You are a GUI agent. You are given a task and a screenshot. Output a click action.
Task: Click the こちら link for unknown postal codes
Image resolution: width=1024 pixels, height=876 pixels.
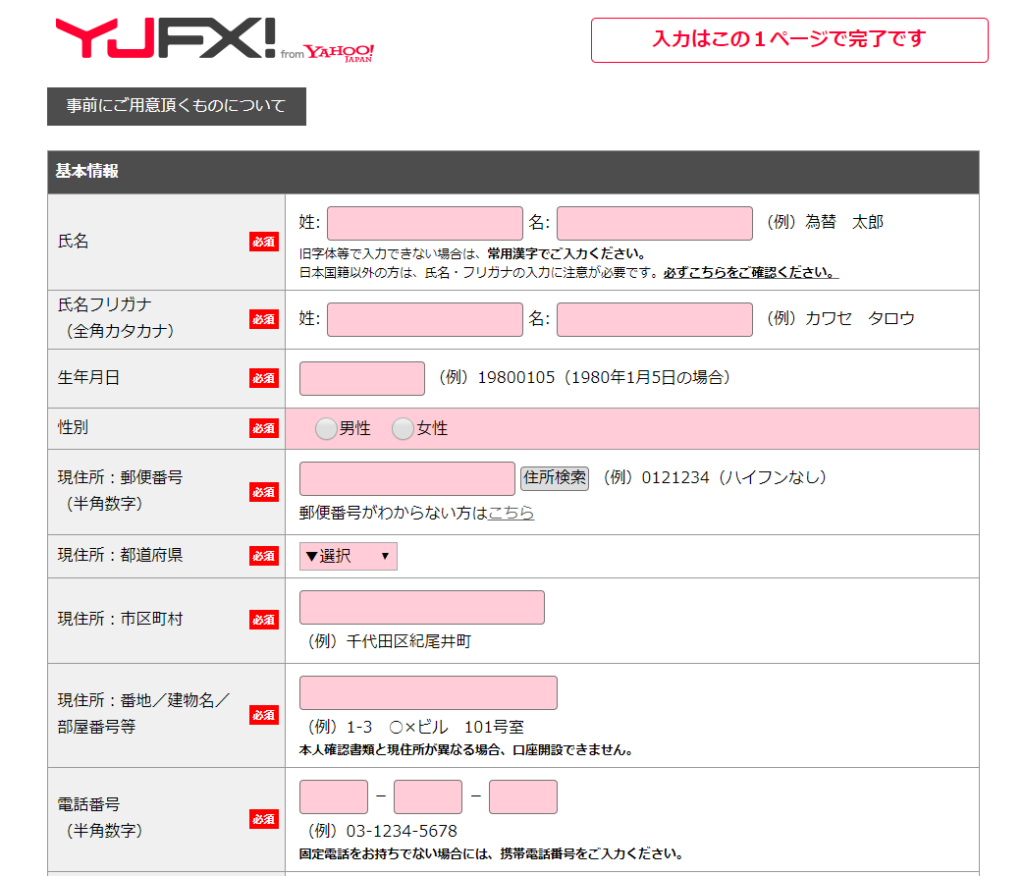pyautogui.click(x=510, y=513)
